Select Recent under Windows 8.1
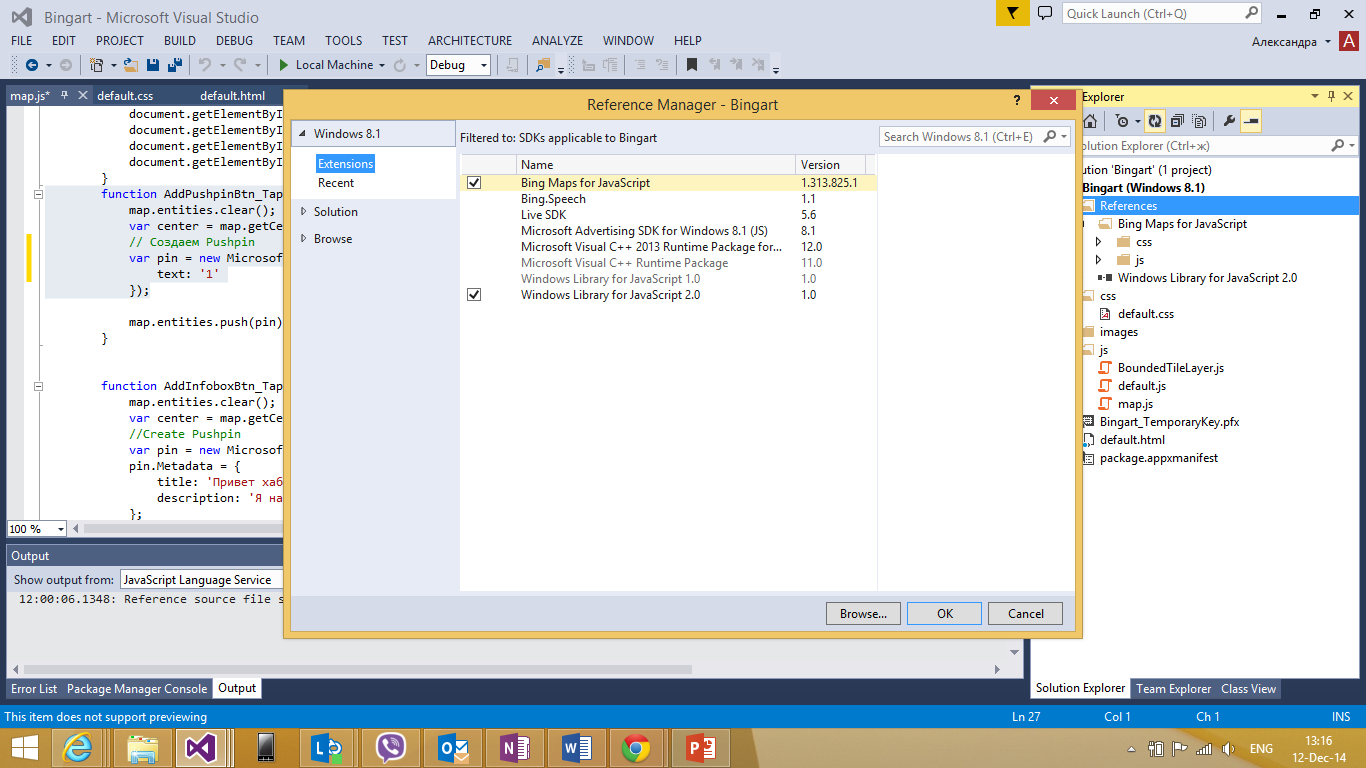The image size is (1366, 768). (336, 183)
